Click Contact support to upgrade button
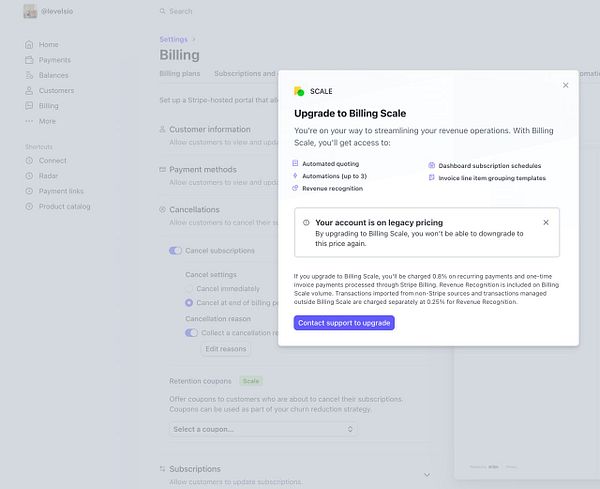 344,323
